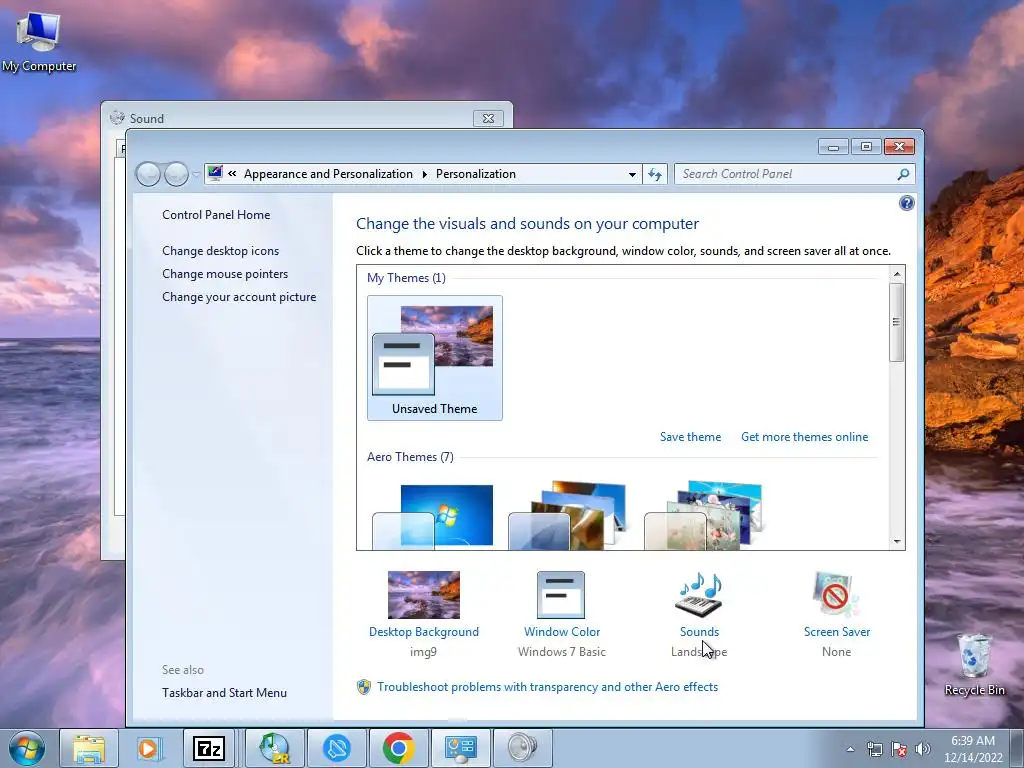Launch Windows Media Player from the taskbar

point(149,748)
